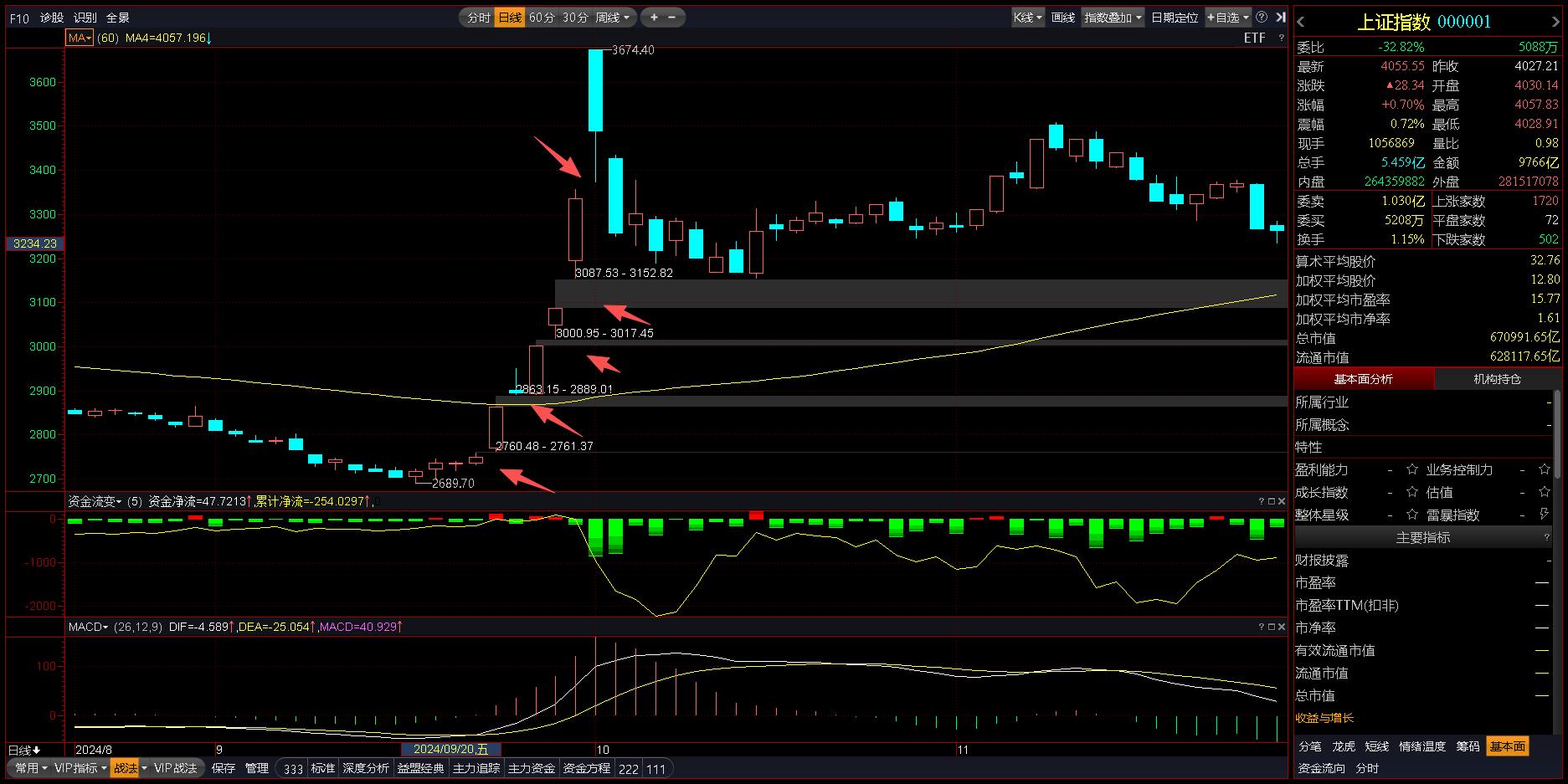Switch to 分时 intraday chart view
Viewport: 1568px width, 784px height.
(479, 18)
